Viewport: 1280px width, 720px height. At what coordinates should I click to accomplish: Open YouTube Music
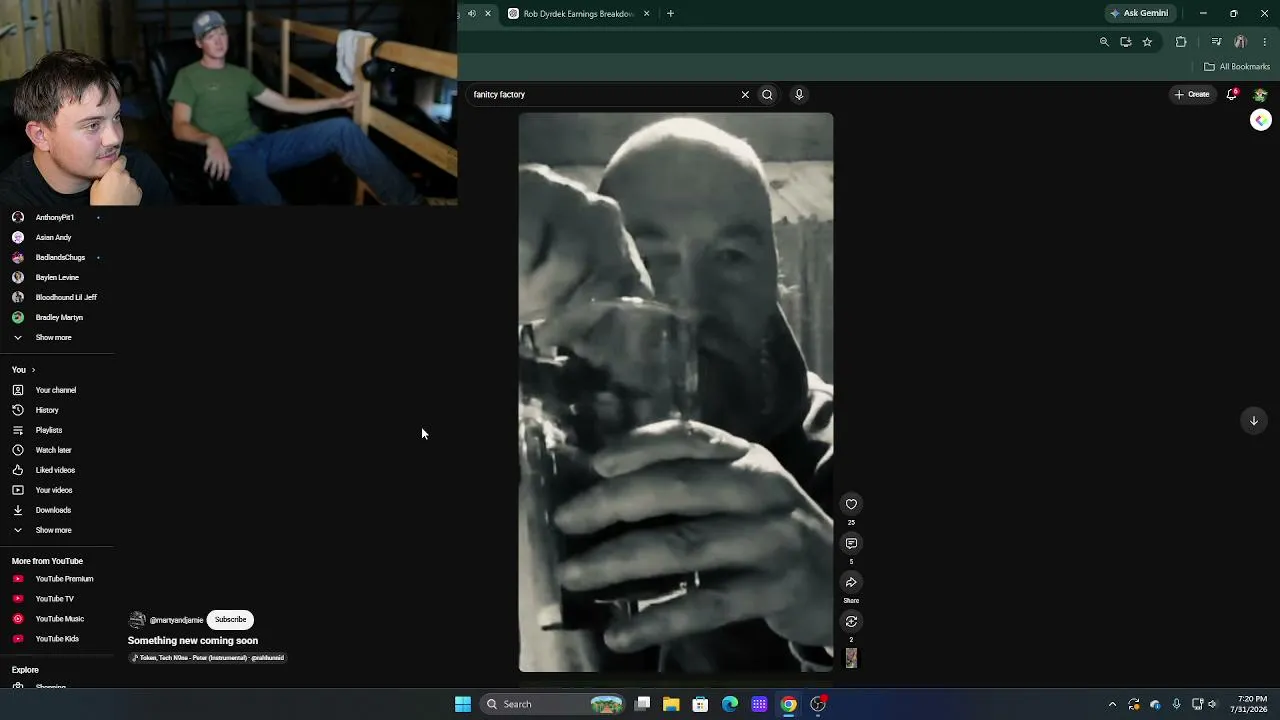coord(57,619)
